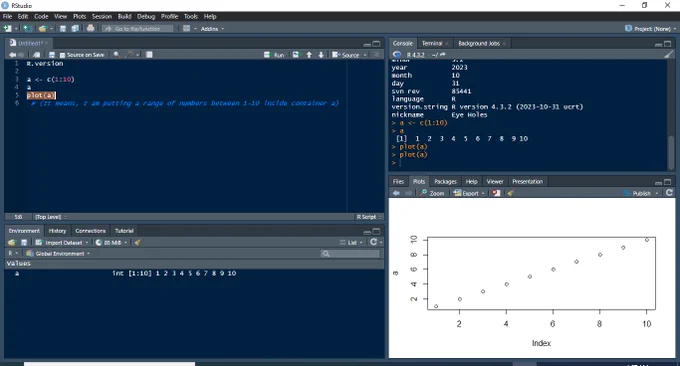Viewport: 680px width, 366px height.
Task: Open the Addins dropdown
Action: [212, 29]
